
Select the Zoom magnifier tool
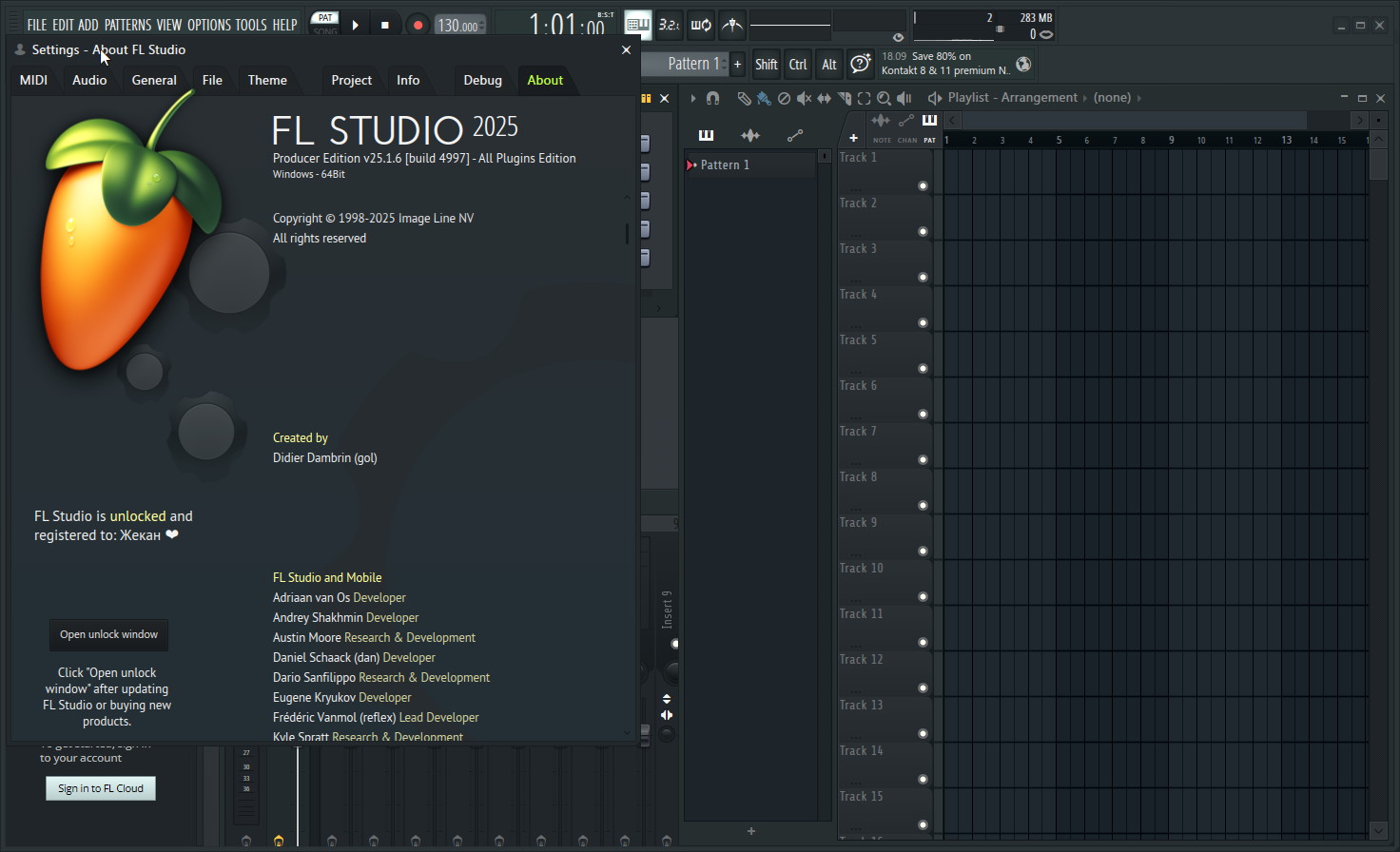pos(884,98)
